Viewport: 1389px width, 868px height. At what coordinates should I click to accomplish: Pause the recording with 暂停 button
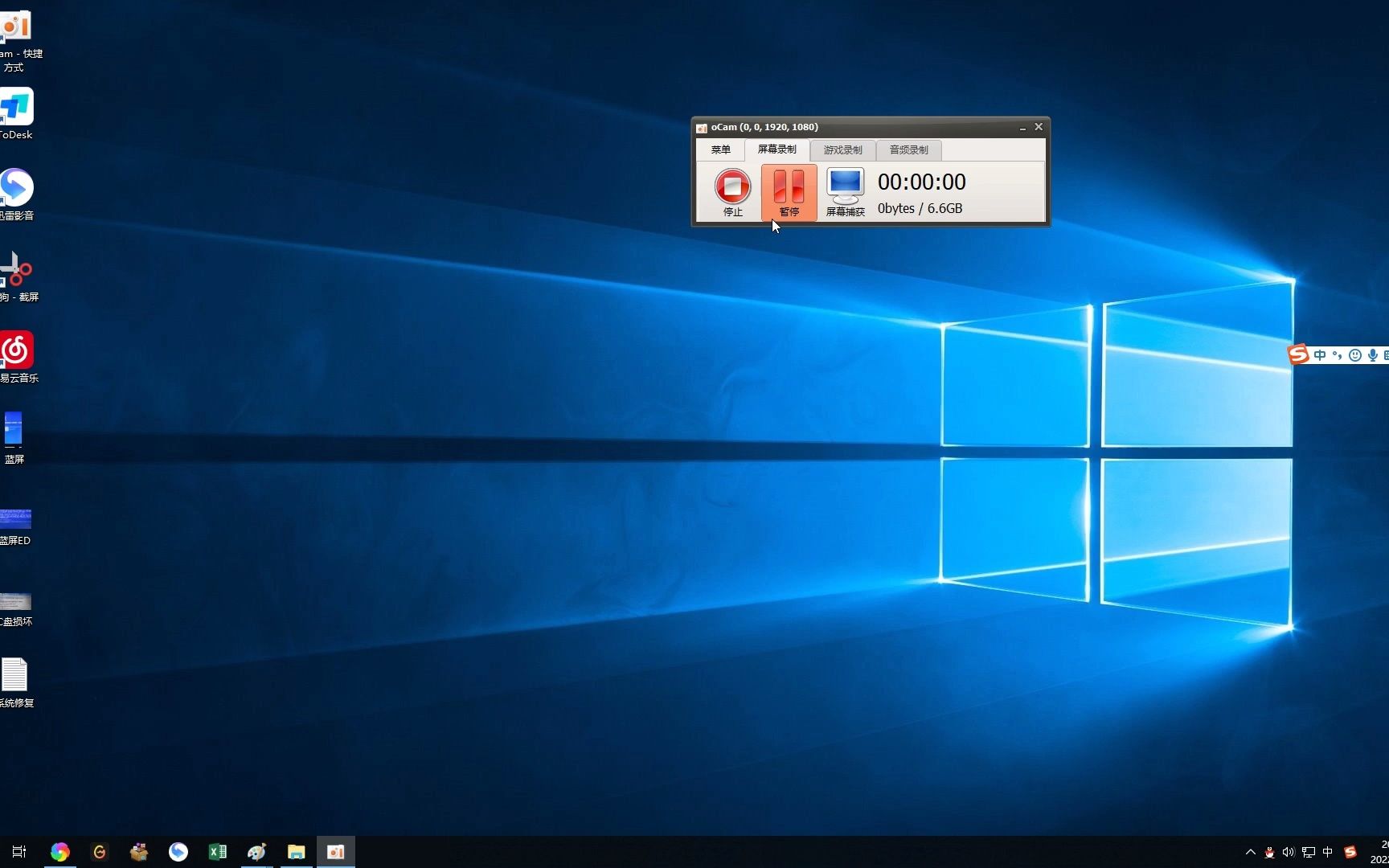coord(789,193)
